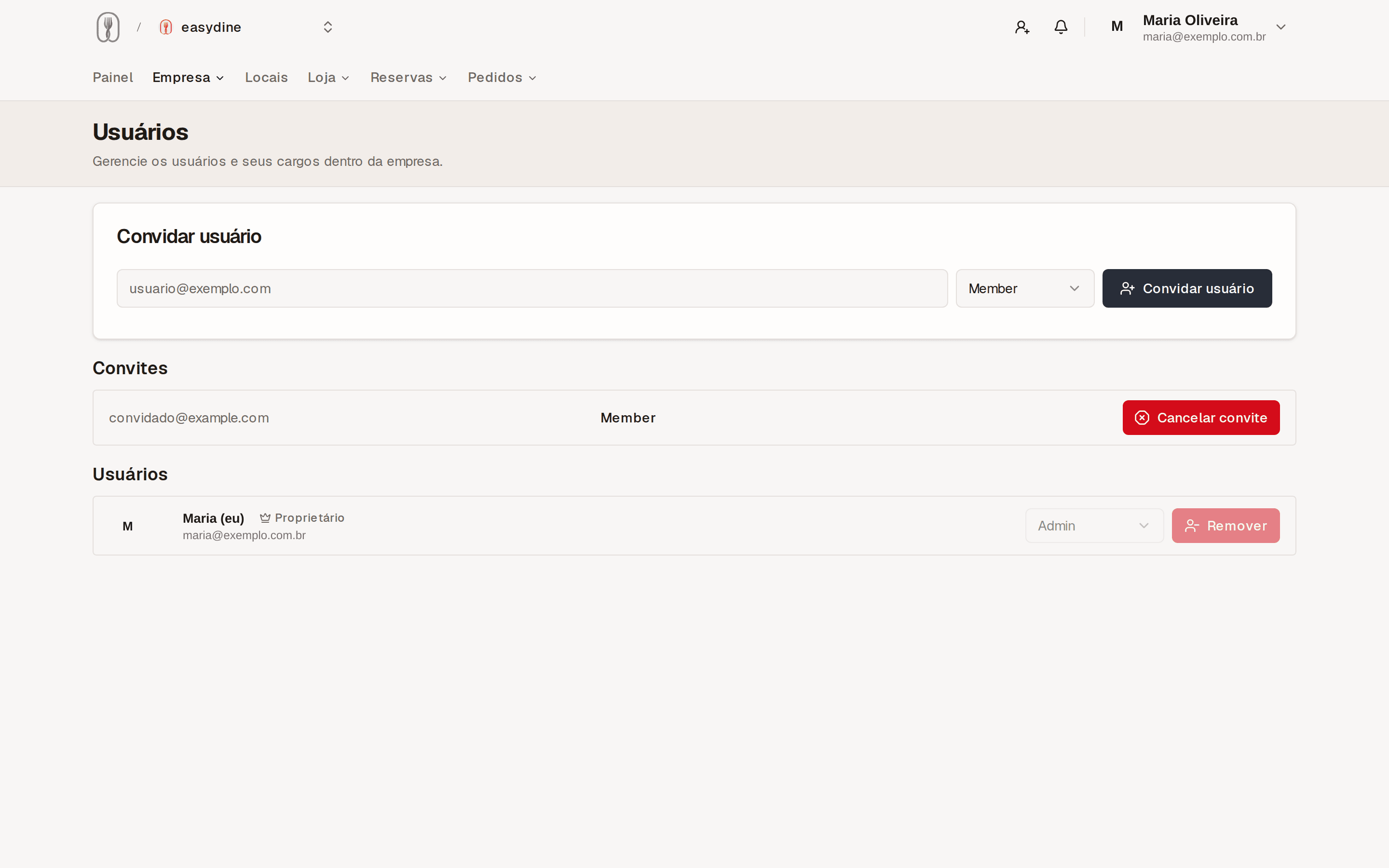Screen dimensions: 1389x868
Task: Navigate to Locais
Action: point(266,78)
